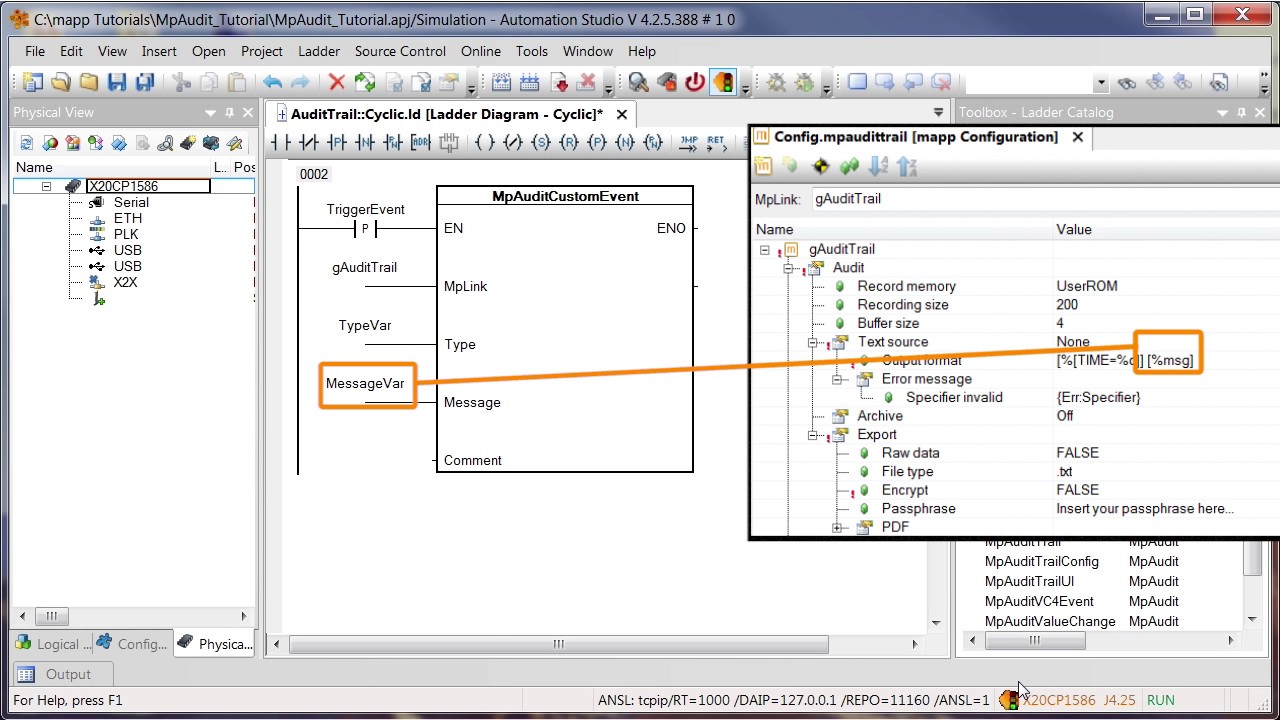Collapse the X20CP1586 tree node

point(46,186)
